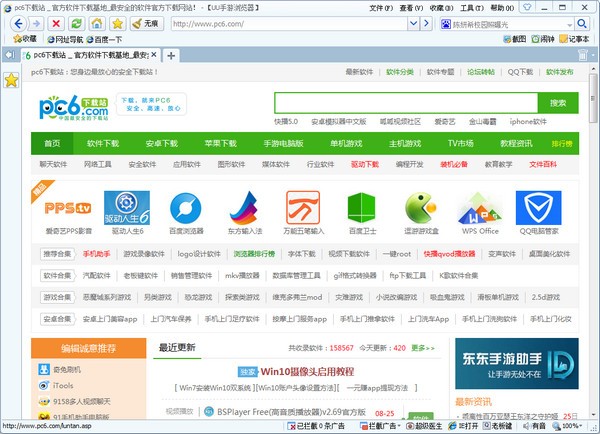Open the 帮助(H) menu
Viewport: 600px width, 434px height.
pos(502,8)
